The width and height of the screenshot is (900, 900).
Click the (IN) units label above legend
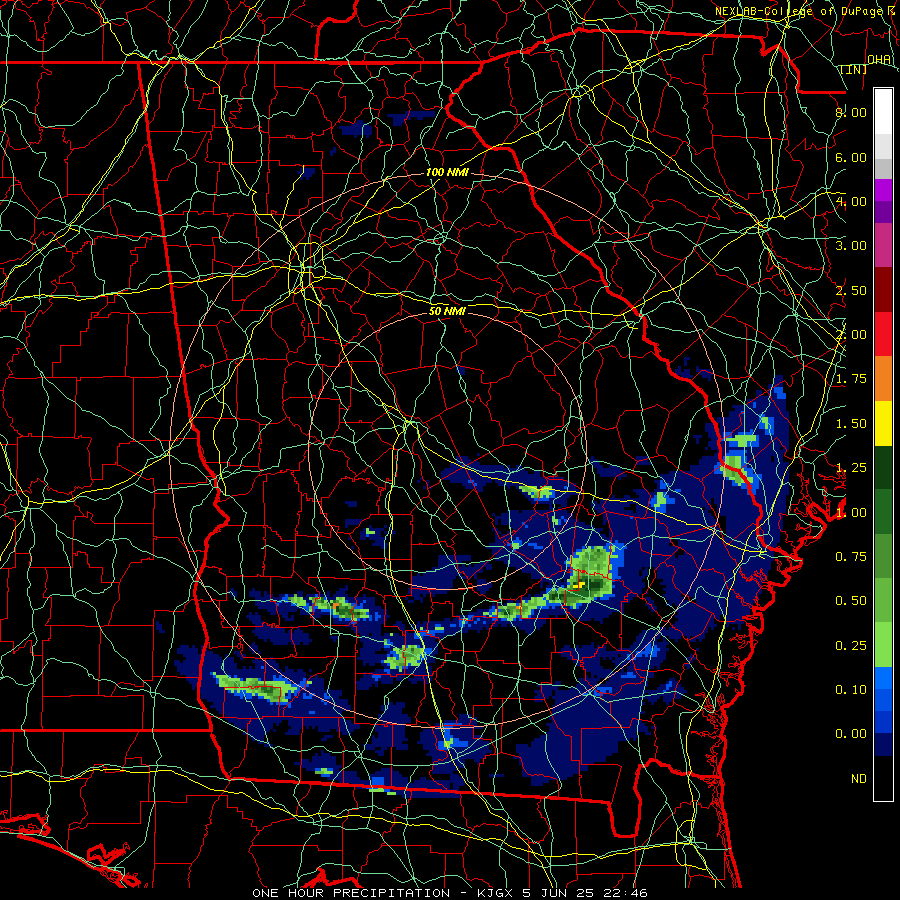[854, 69]
